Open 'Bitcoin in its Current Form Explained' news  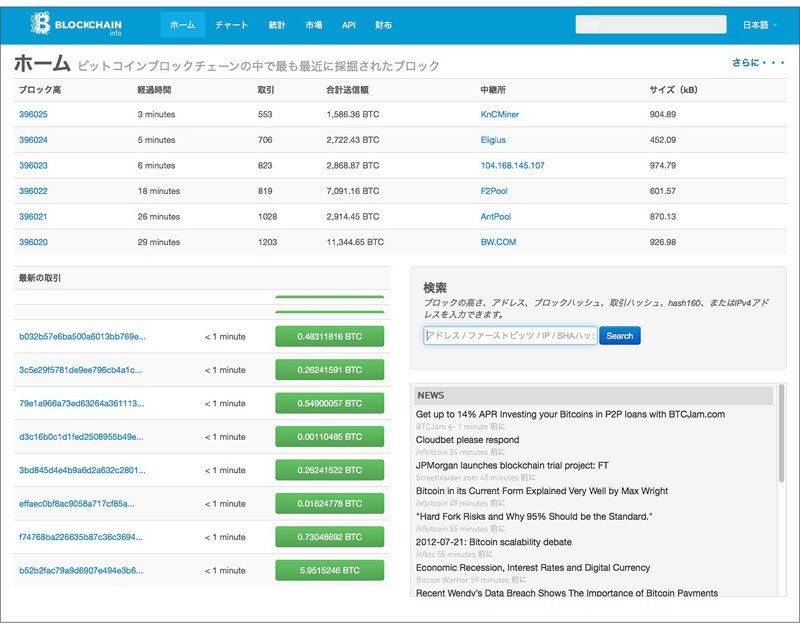[x=542, y=491]
